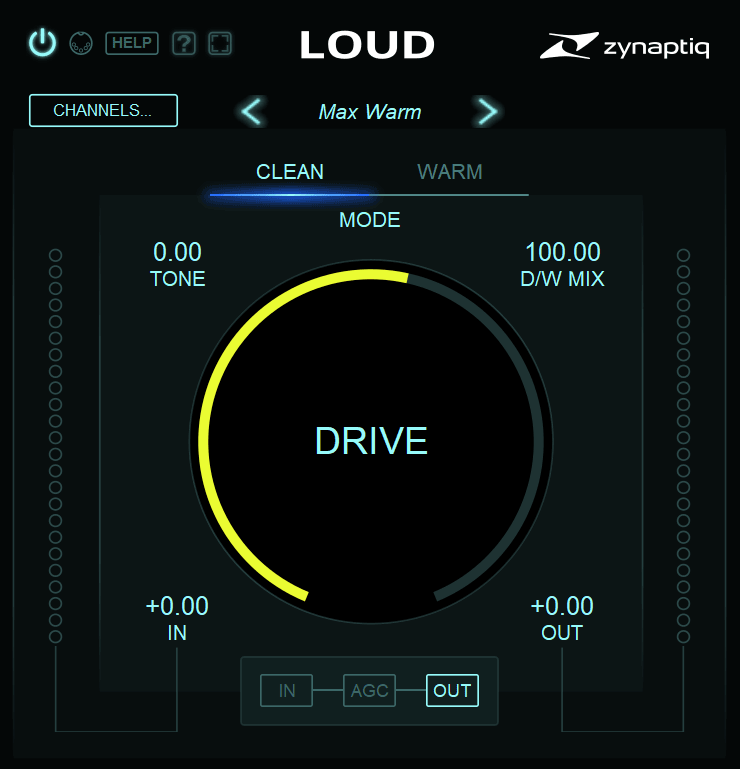Click the MODE label
The height and width of the screenshot is (769, 740).
coord(370,220)
